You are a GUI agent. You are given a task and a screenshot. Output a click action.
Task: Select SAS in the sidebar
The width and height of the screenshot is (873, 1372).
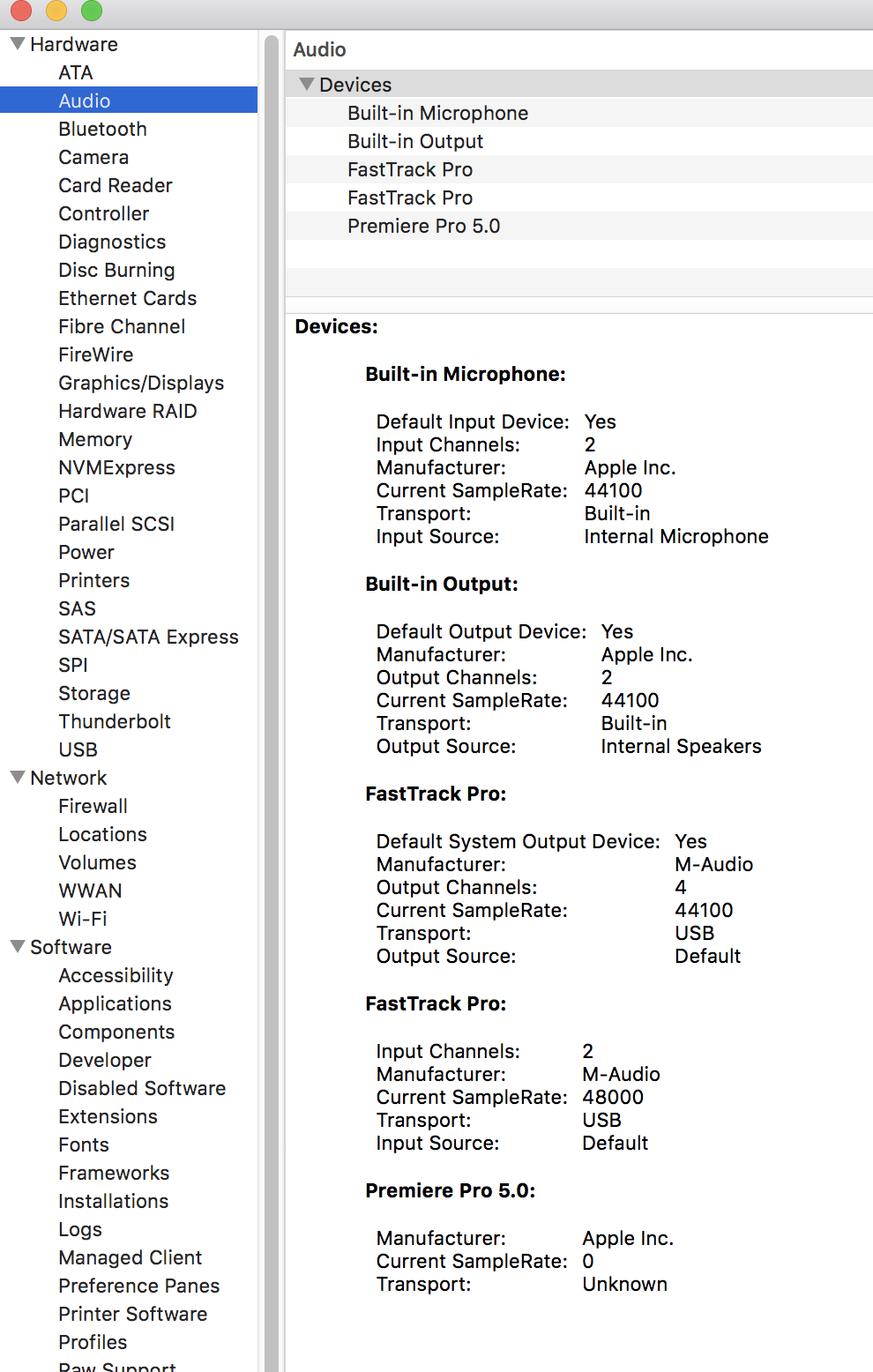coord(78,608)
